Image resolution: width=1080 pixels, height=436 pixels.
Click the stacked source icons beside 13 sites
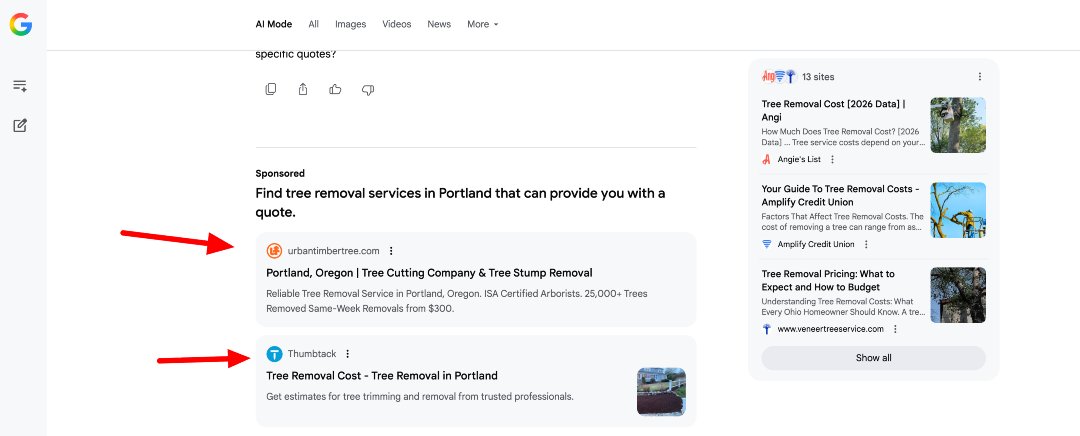[779, 76]
